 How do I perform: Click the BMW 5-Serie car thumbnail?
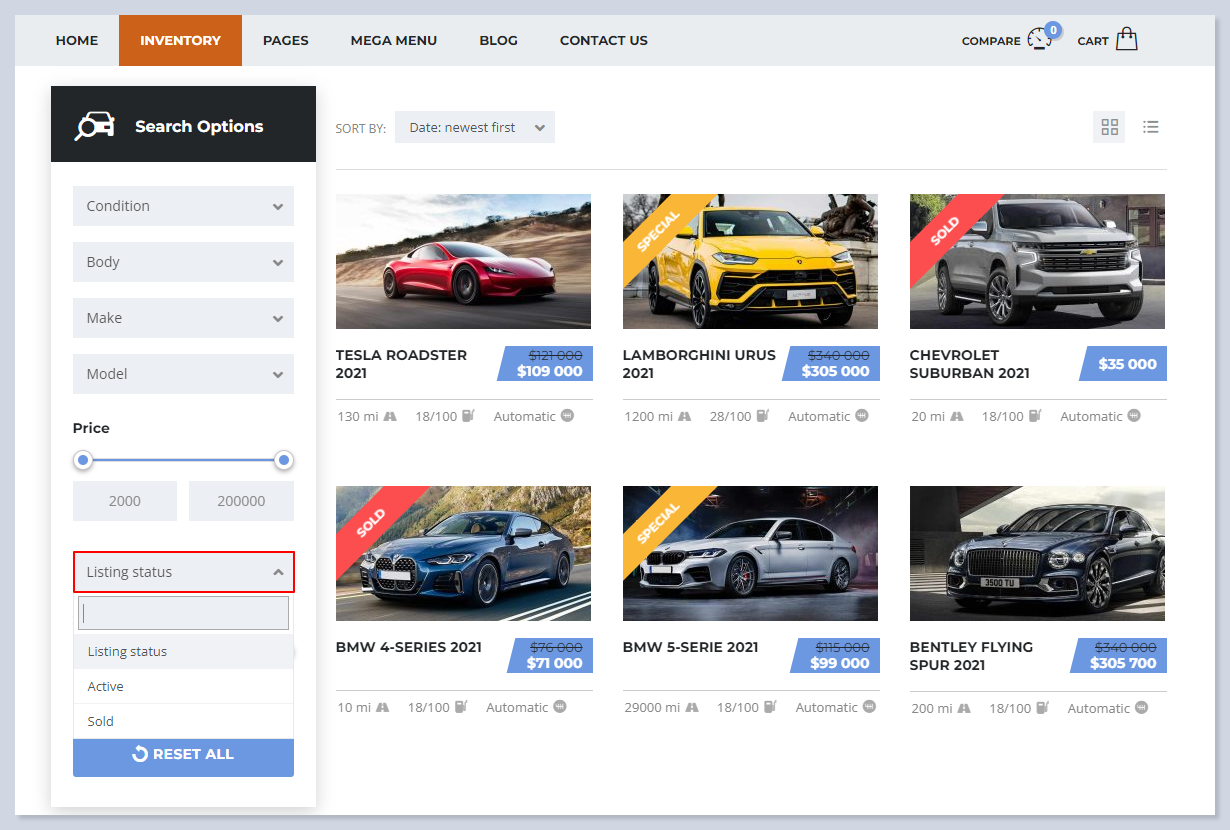(750, 553)
